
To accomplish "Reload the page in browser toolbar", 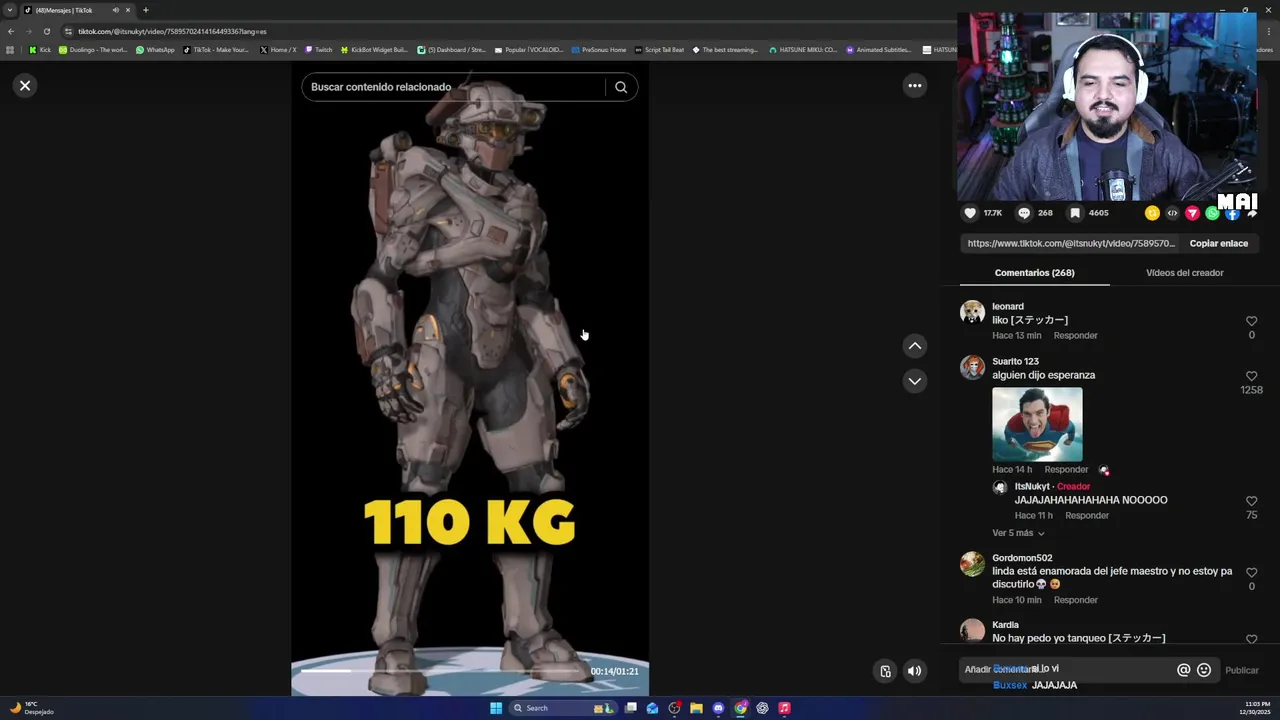I will (x=46, y=31).
